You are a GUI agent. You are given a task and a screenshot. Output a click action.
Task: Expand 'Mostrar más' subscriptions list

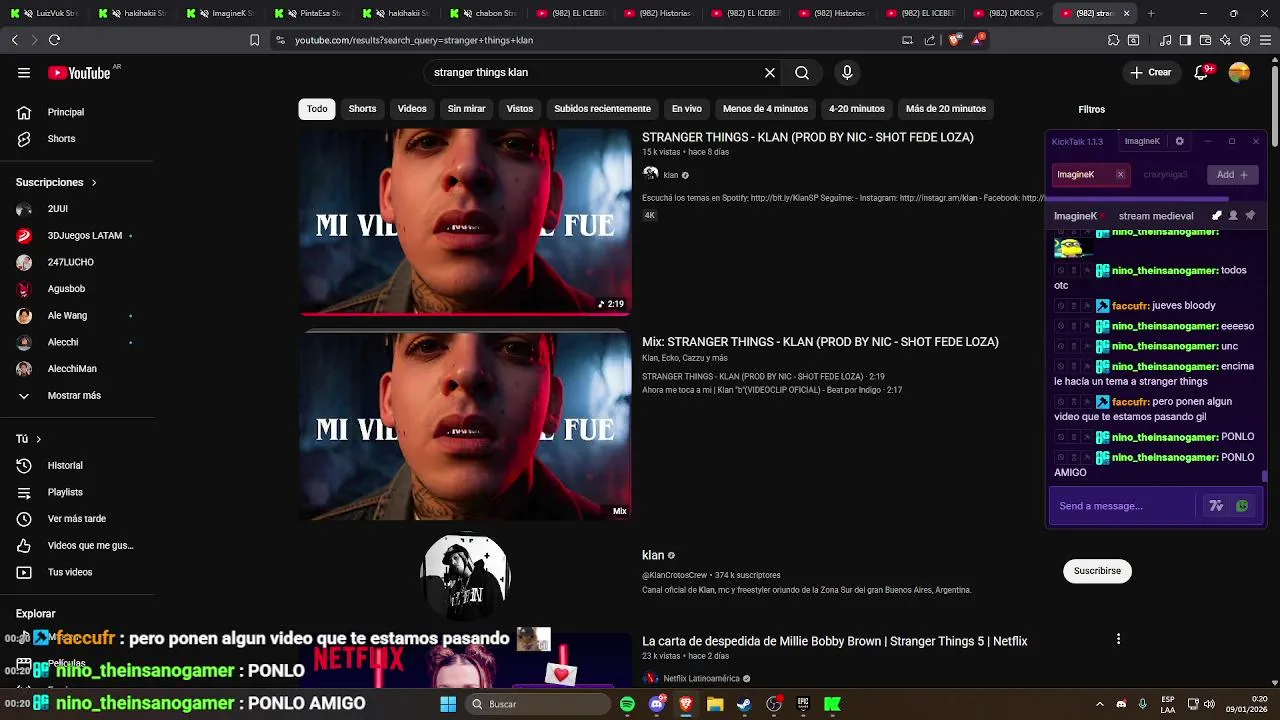73,395
